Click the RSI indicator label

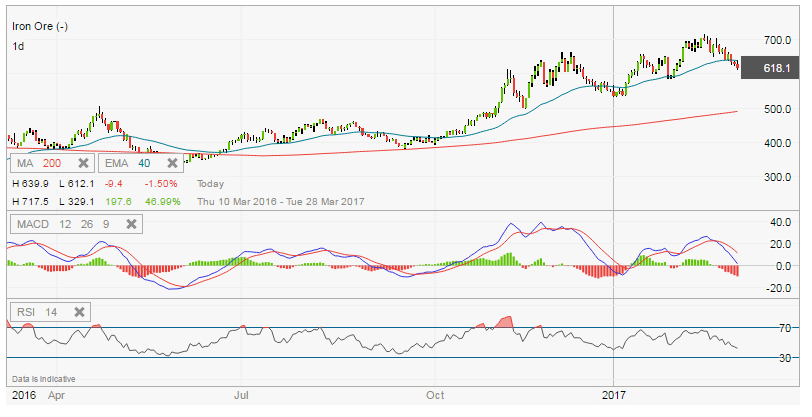[x=26, y=312]
